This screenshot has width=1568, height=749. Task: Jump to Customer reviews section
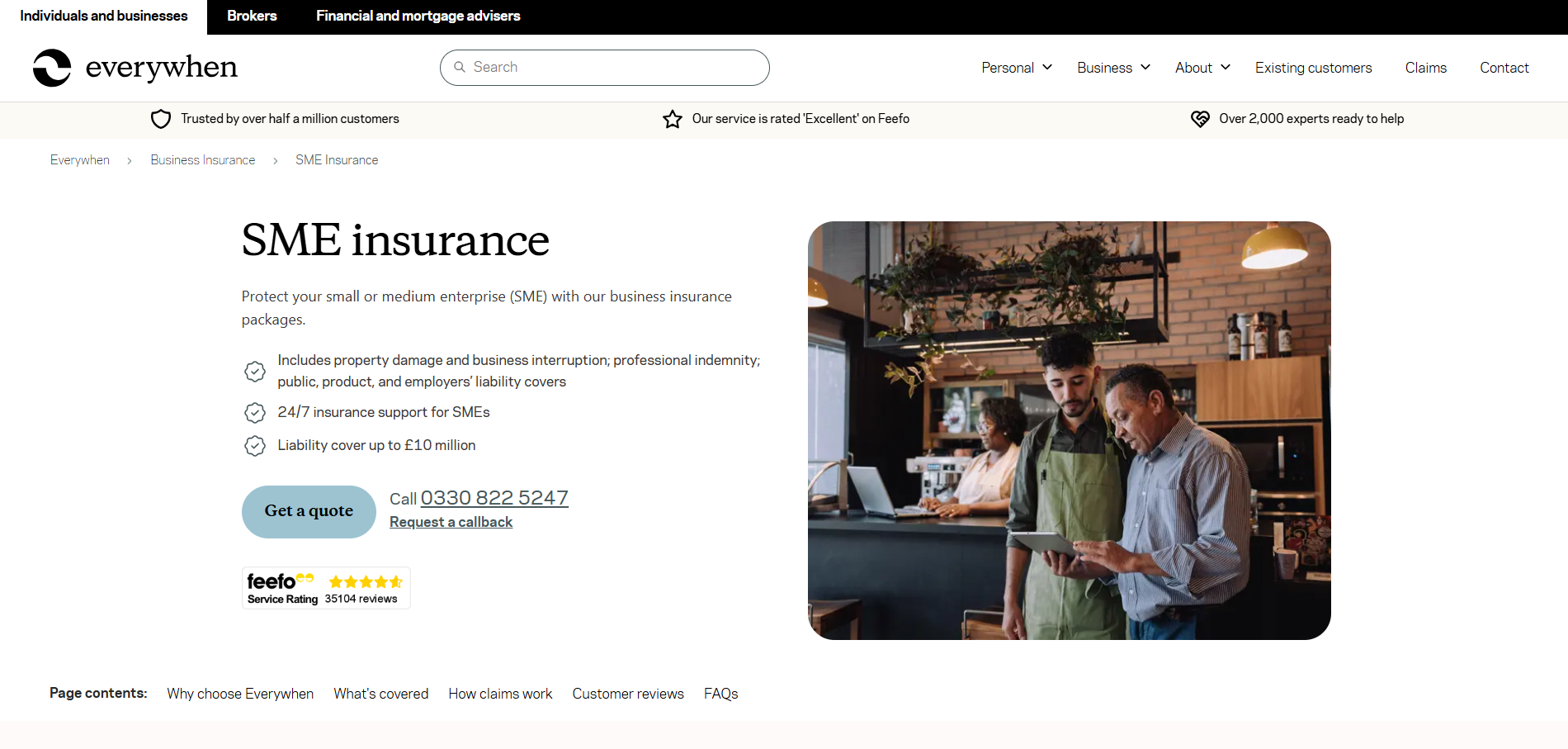tap(628, 694)
